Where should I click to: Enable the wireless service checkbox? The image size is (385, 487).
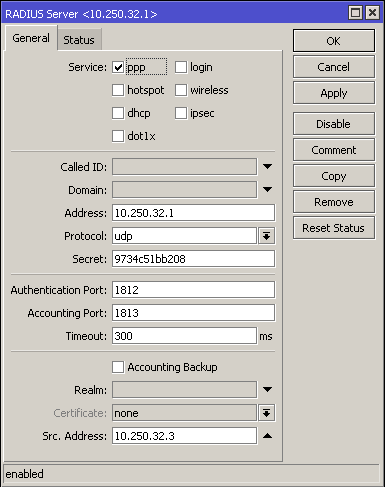181,90
